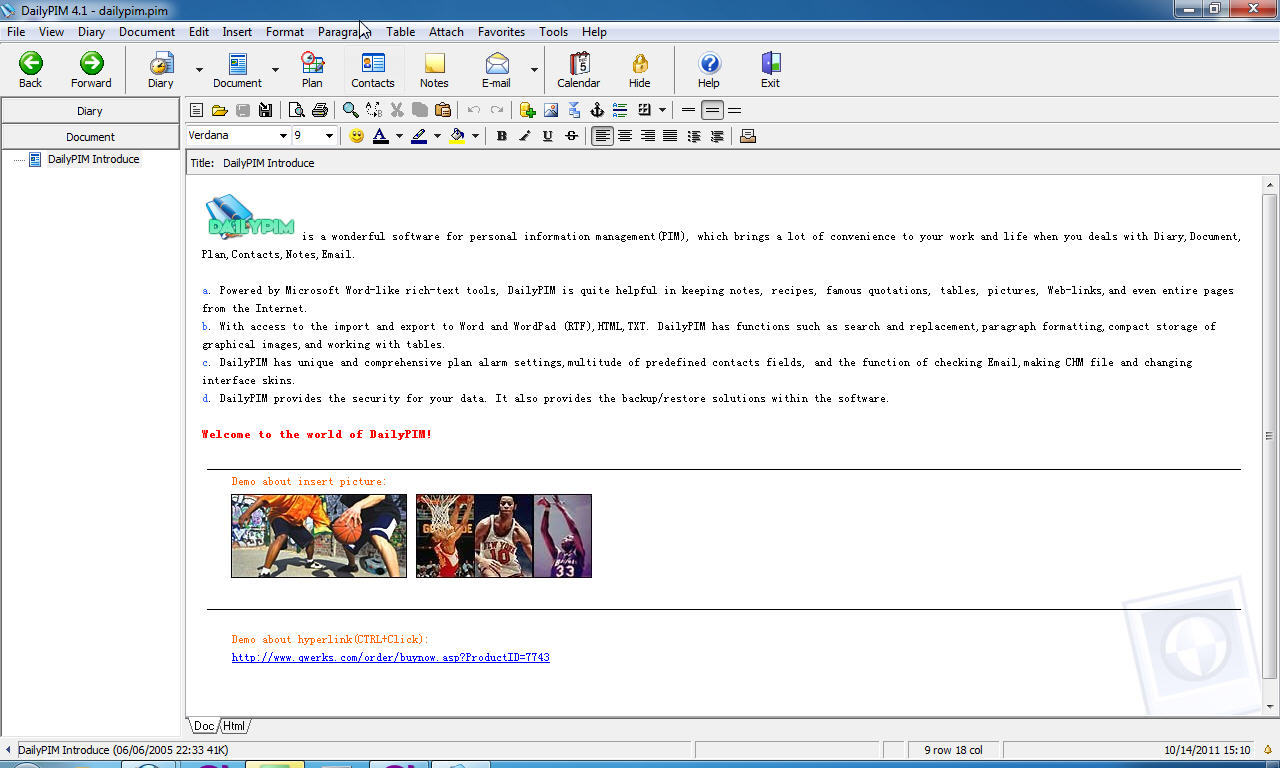Click the bullet list icon
The height and width of the screenshot is (768, 1280).
[x=620, y=110]
